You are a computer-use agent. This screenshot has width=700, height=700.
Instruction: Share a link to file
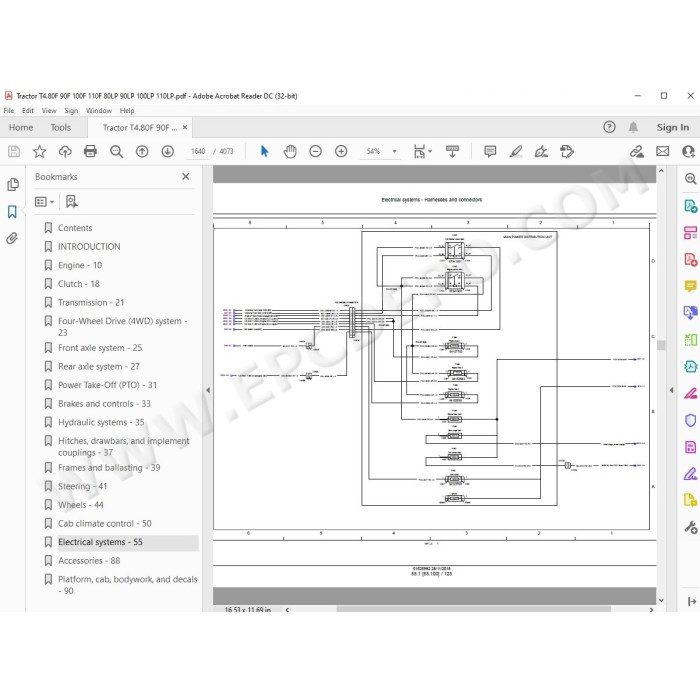(x=637, y=152)
